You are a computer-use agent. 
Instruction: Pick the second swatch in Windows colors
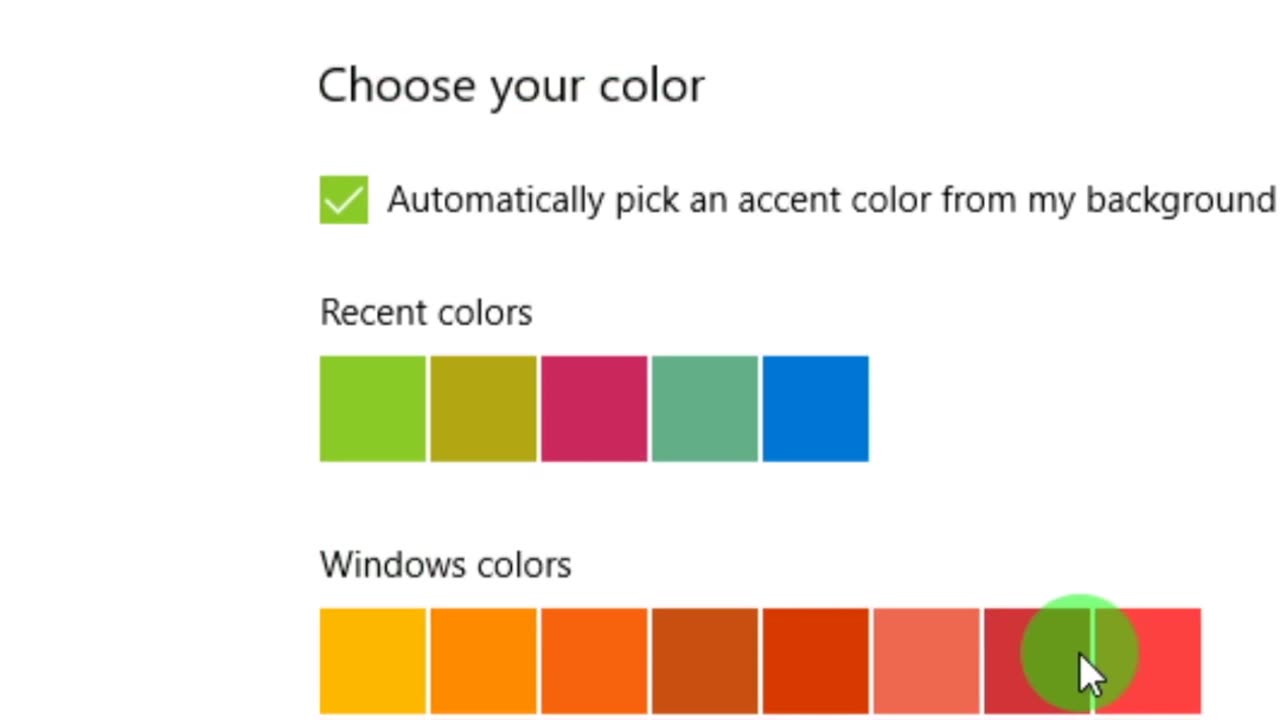[484, 661]
